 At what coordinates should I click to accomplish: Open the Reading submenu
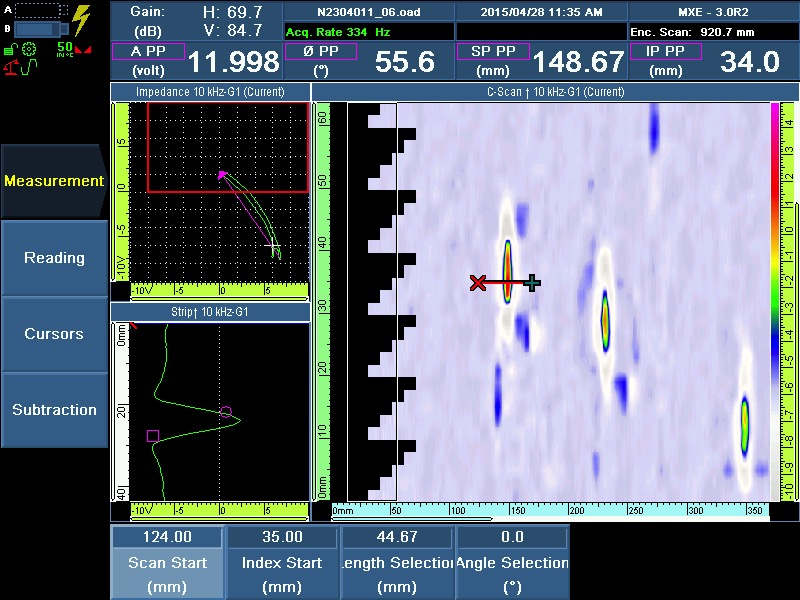[x=54, y=258]
